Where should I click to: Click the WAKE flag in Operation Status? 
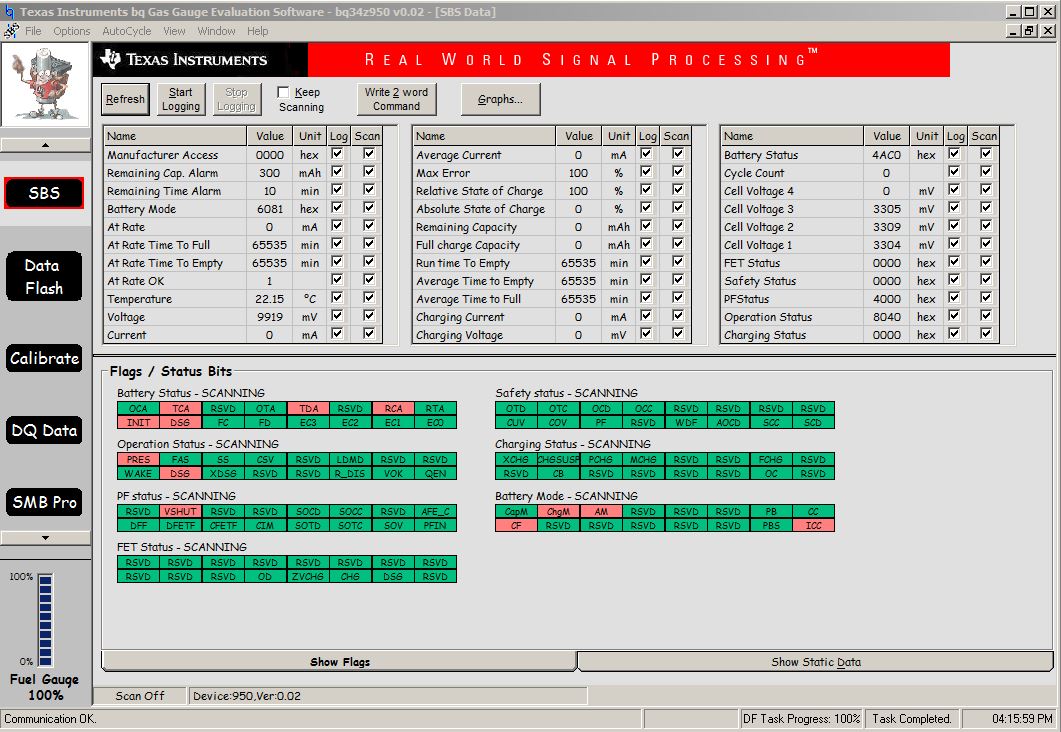click(x=138, y=474)
